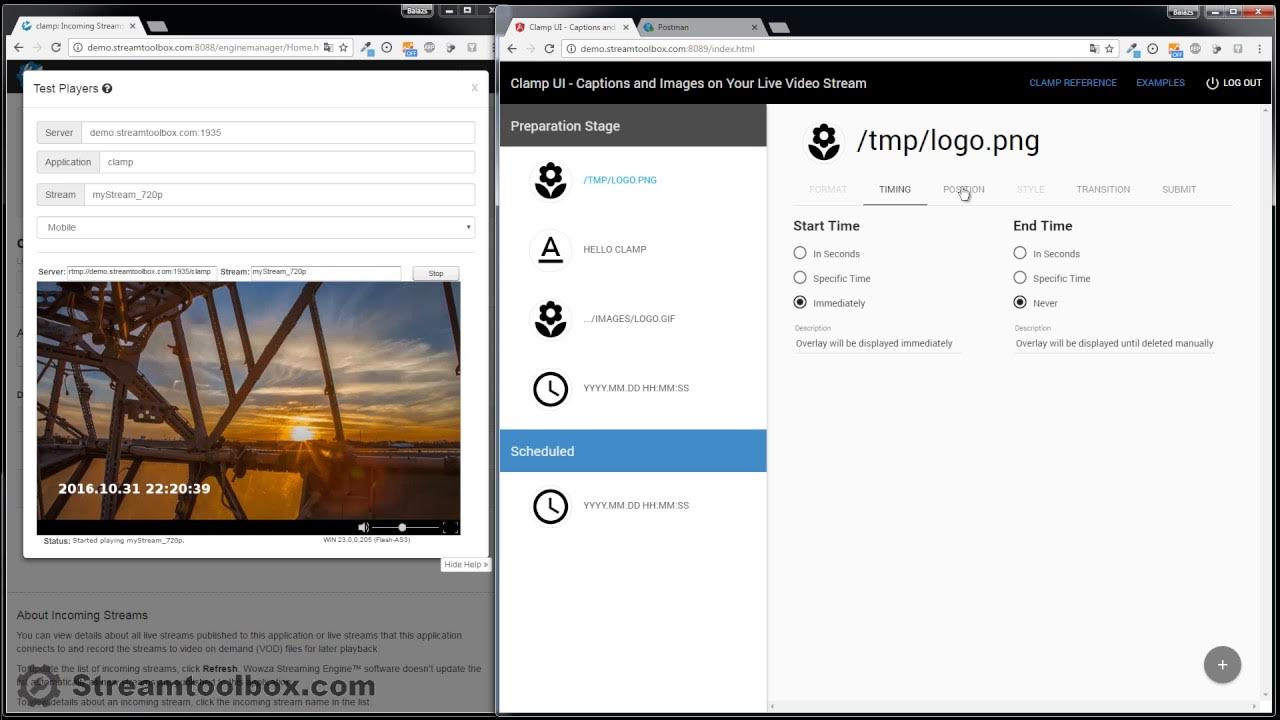This screenshot has width=1280, height=720.
Task: Select the flower icon for .../IMAGES/LOGO.GIF
Action: click(x=550, y=320)
